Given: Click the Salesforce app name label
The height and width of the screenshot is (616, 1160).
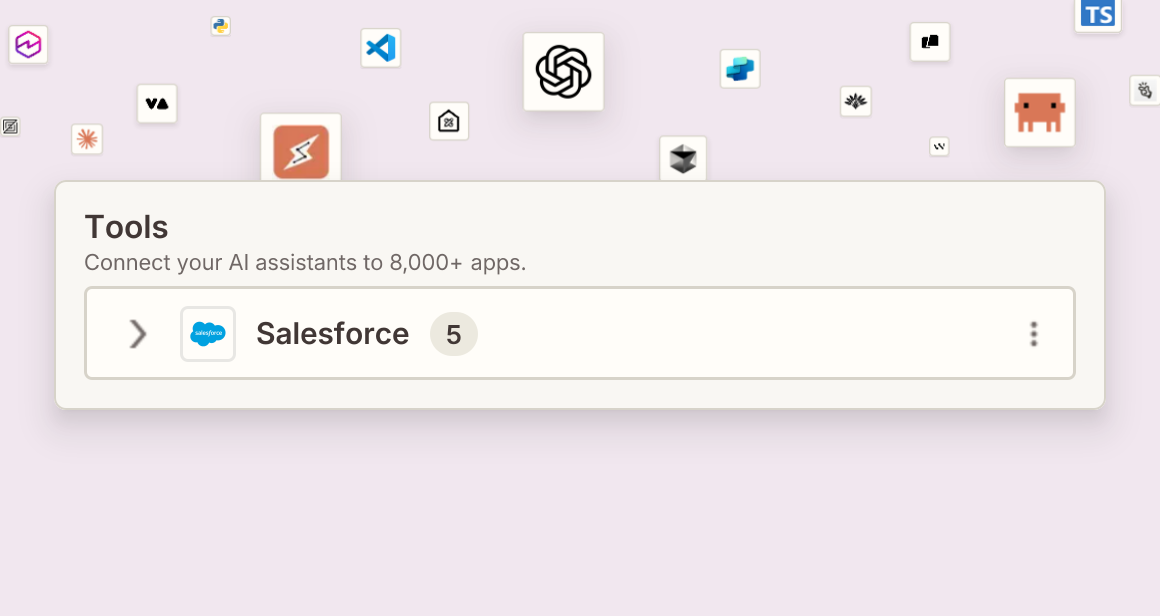Looking at the screenshot, I should click(332, 334).
